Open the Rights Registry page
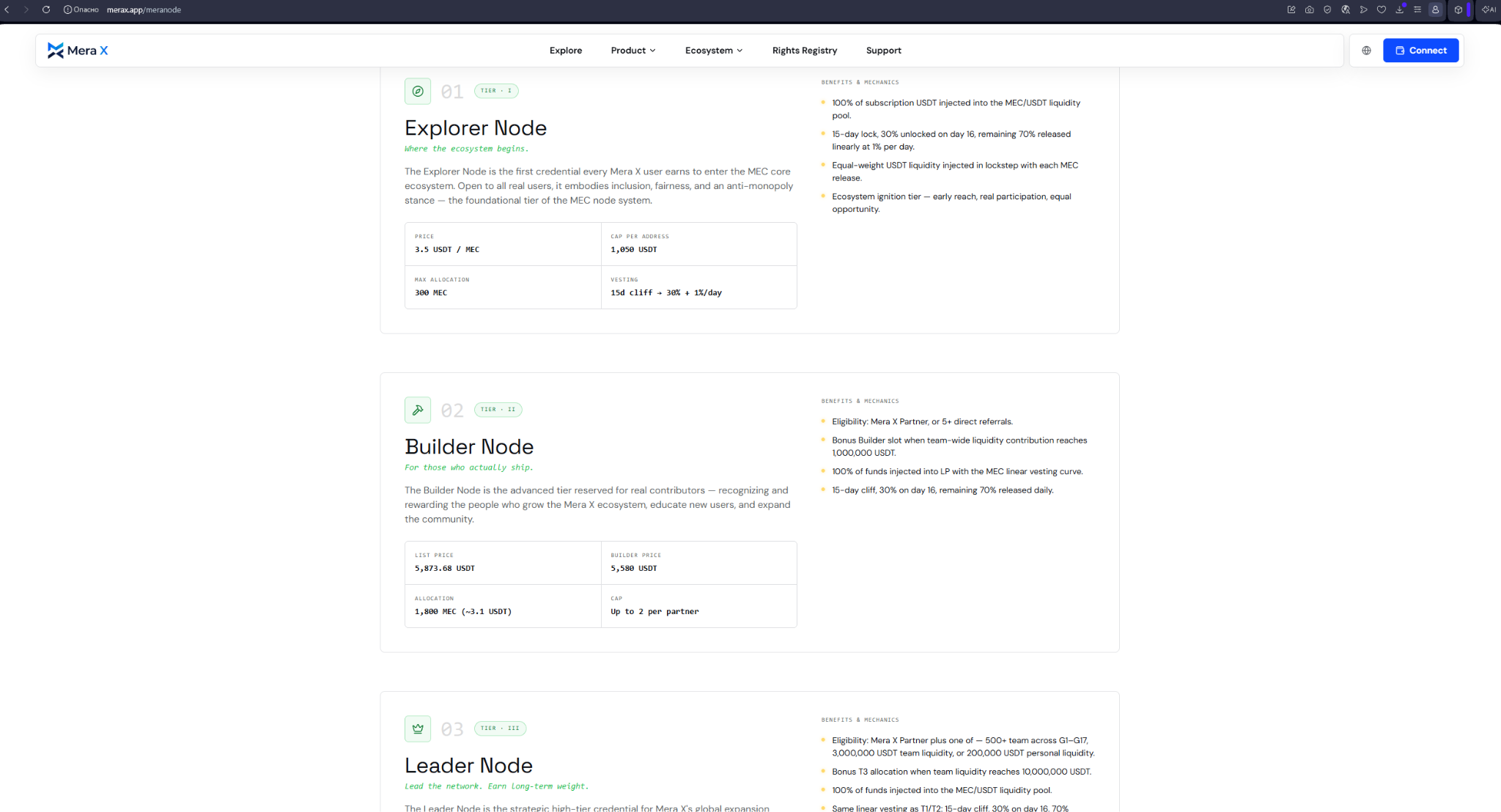Screen dimensions: 1501x812 point(805,51)
